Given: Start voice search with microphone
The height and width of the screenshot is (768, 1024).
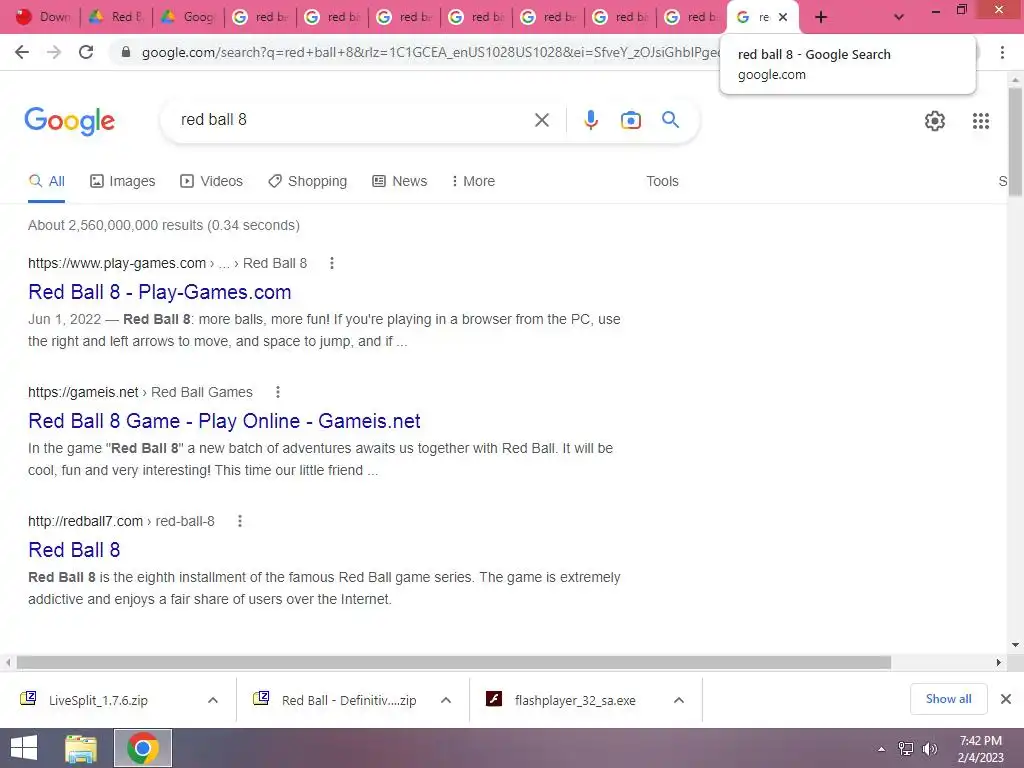Looking at the screenshot, I should 590,120.
